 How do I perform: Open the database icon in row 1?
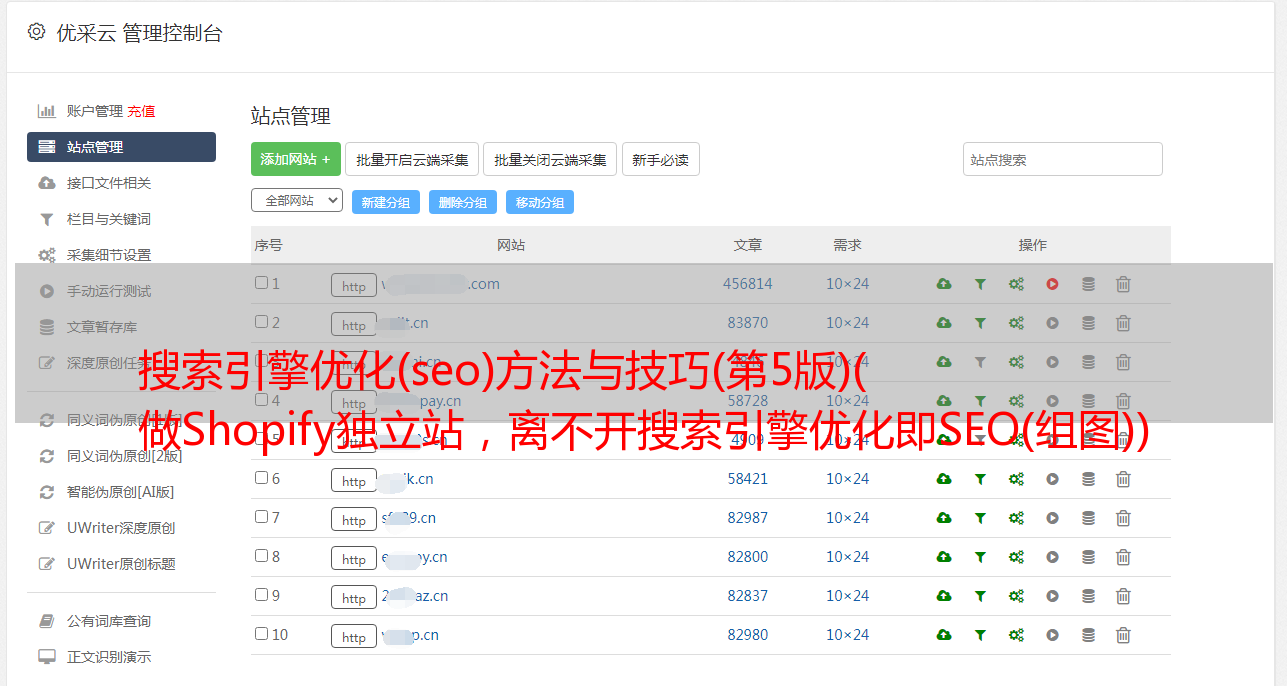(x=1088, y=284)
